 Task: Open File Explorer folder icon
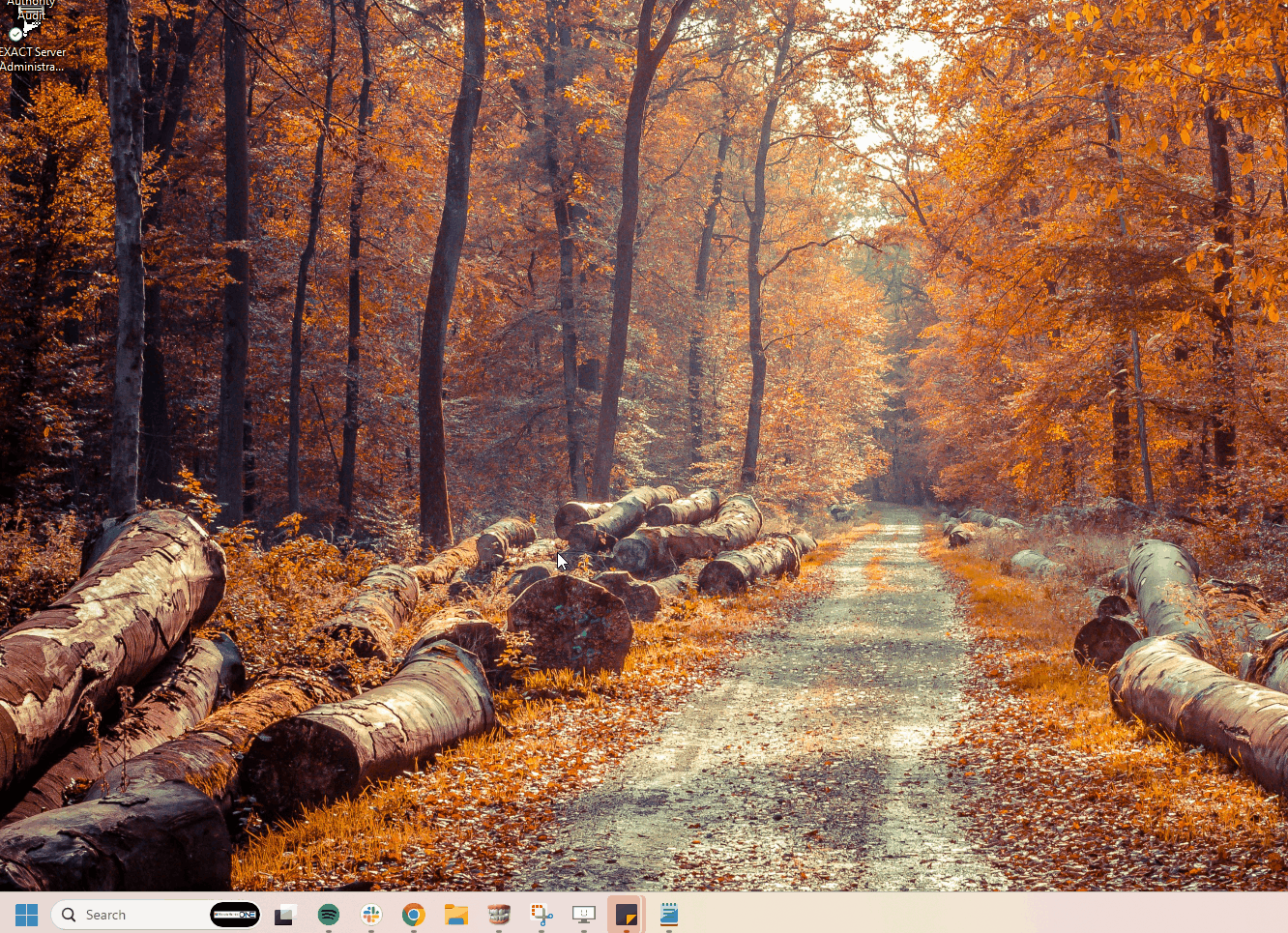456,915
